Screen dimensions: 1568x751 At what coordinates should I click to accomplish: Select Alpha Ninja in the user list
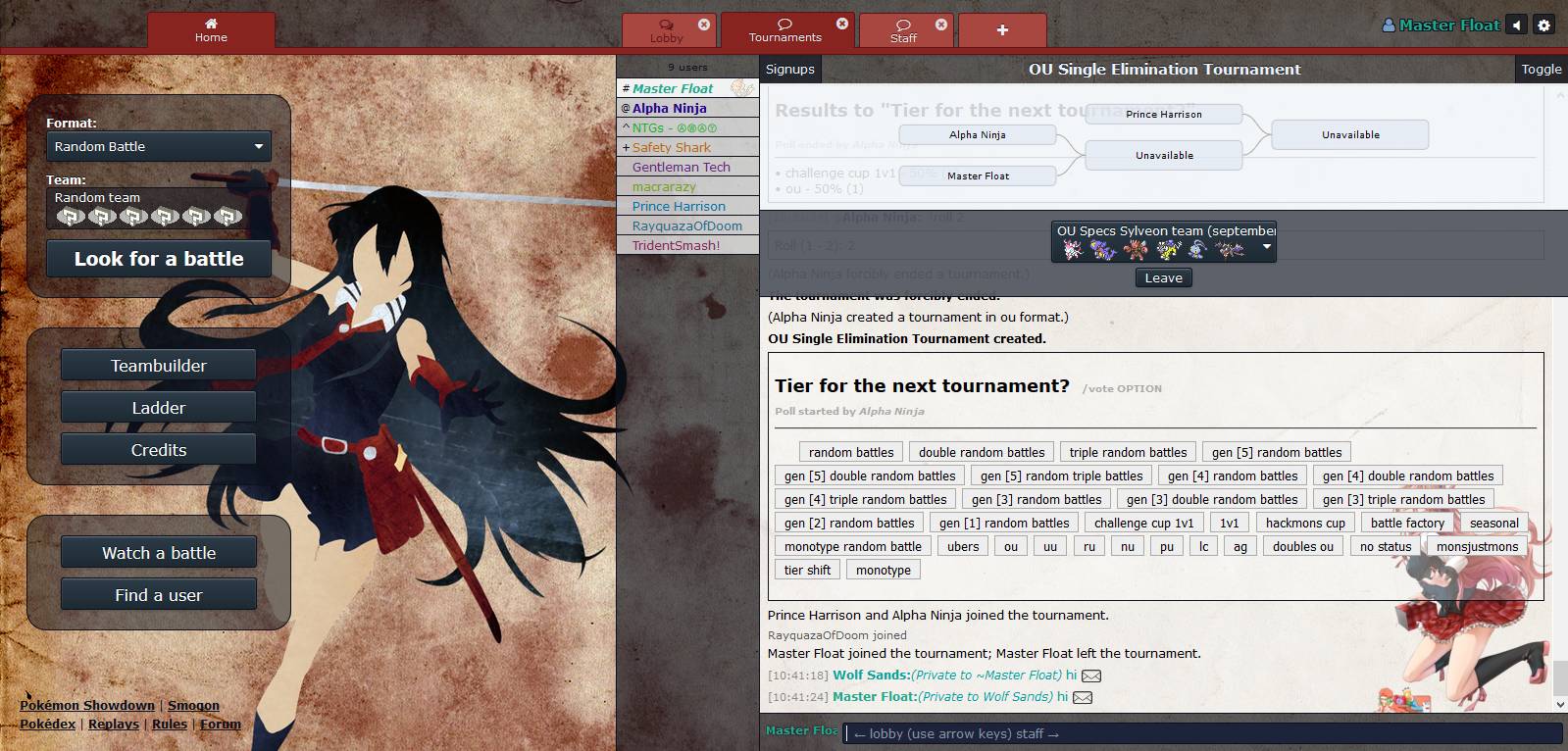point(687,108)
